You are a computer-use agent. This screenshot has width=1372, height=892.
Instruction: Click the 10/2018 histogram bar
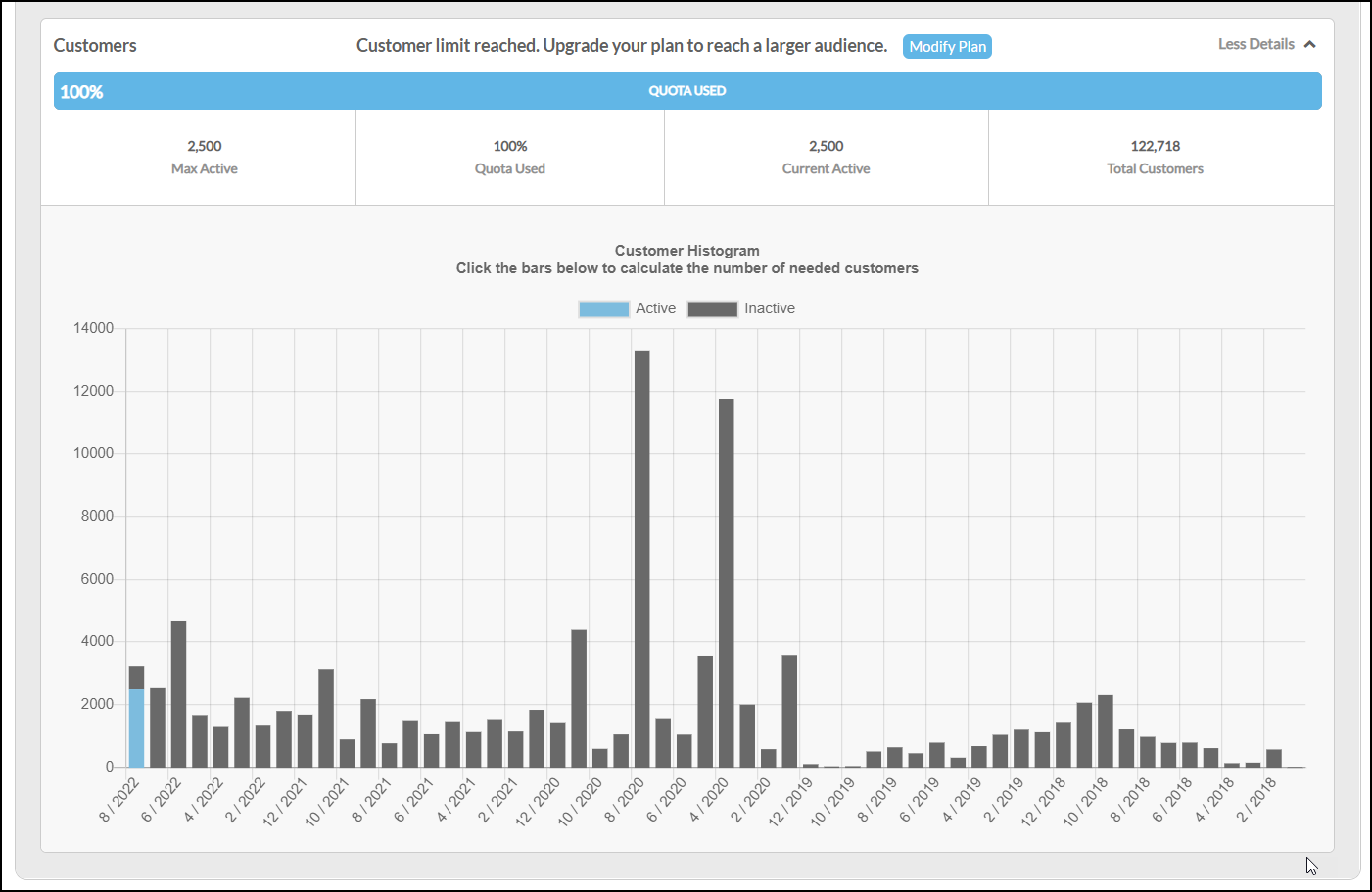tap(1106, 730)
